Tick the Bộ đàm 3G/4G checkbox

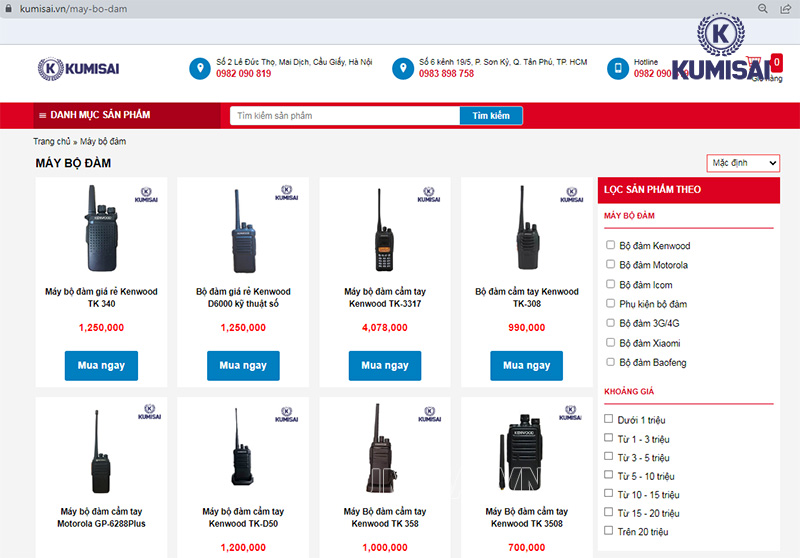[610, 322]
